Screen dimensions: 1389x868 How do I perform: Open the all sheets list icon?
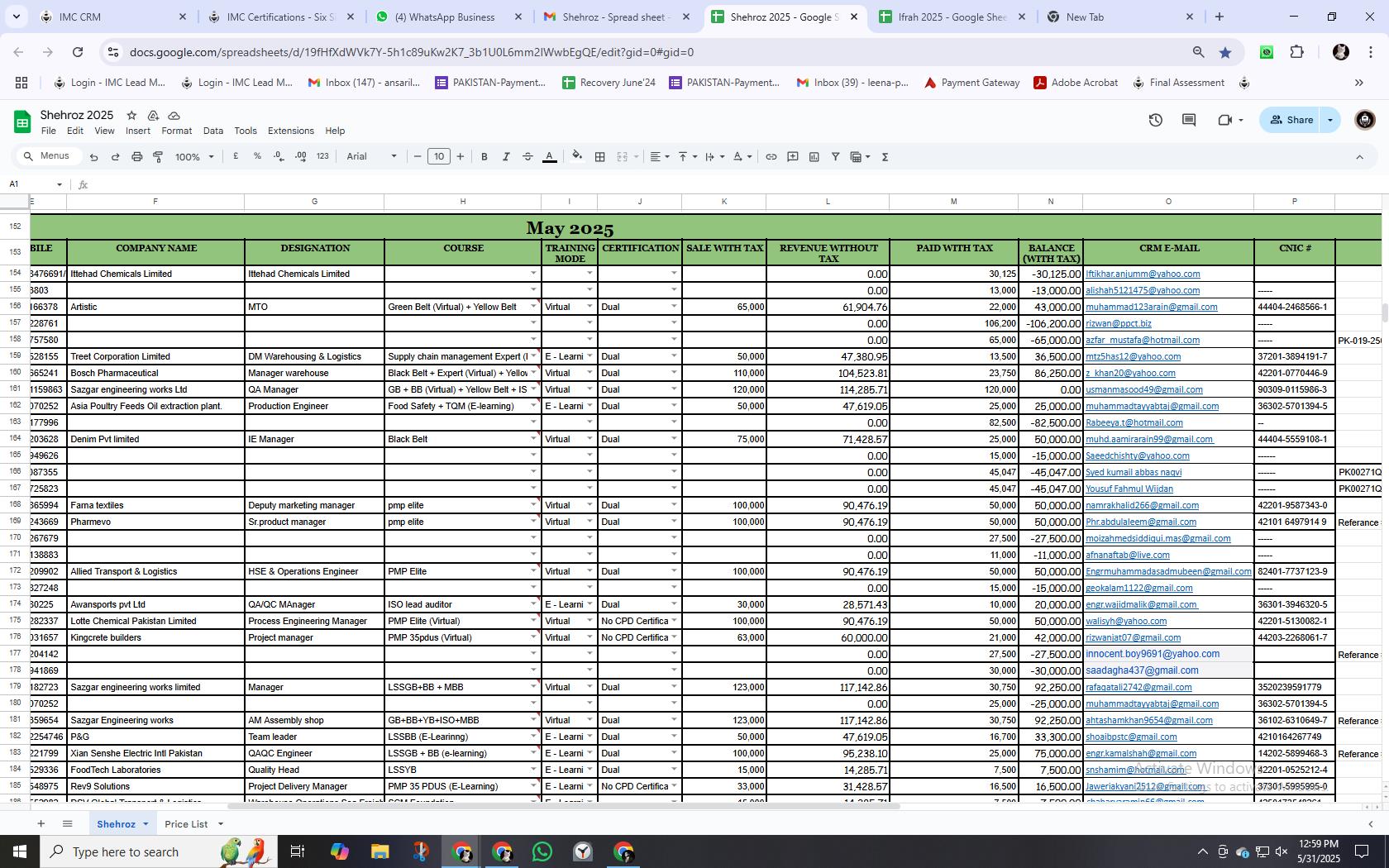coord(68,823)
